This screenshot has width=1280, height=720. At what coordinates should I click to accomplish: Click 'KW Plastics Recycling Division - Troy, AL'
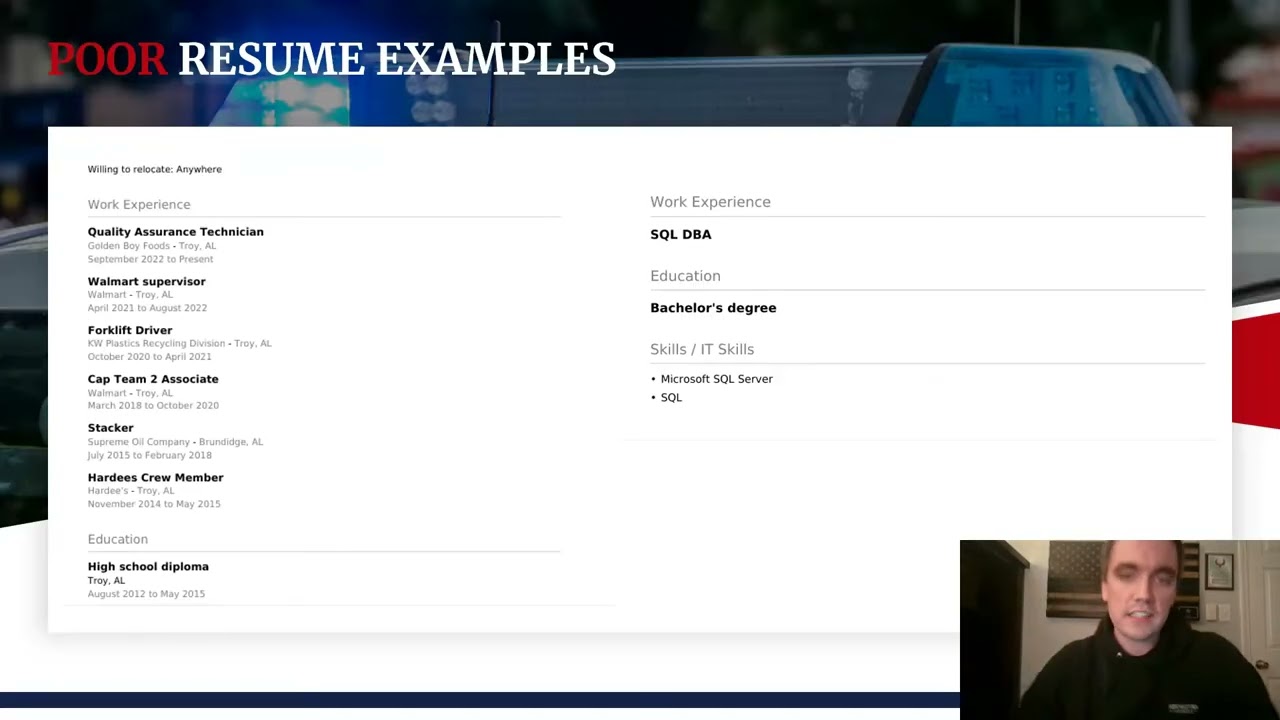[x=179, y=344]
